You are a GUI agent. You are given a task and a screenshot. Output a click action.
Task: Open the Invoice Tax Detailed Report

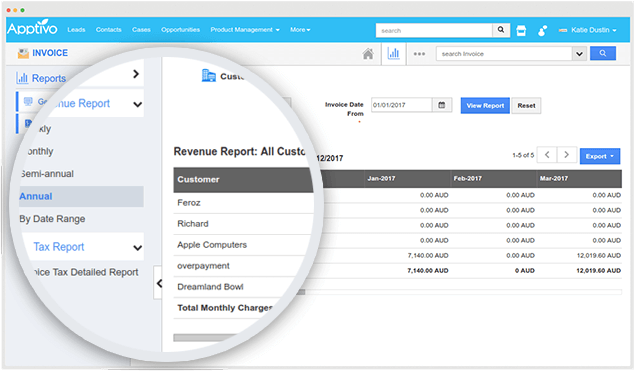pos(86,272)
